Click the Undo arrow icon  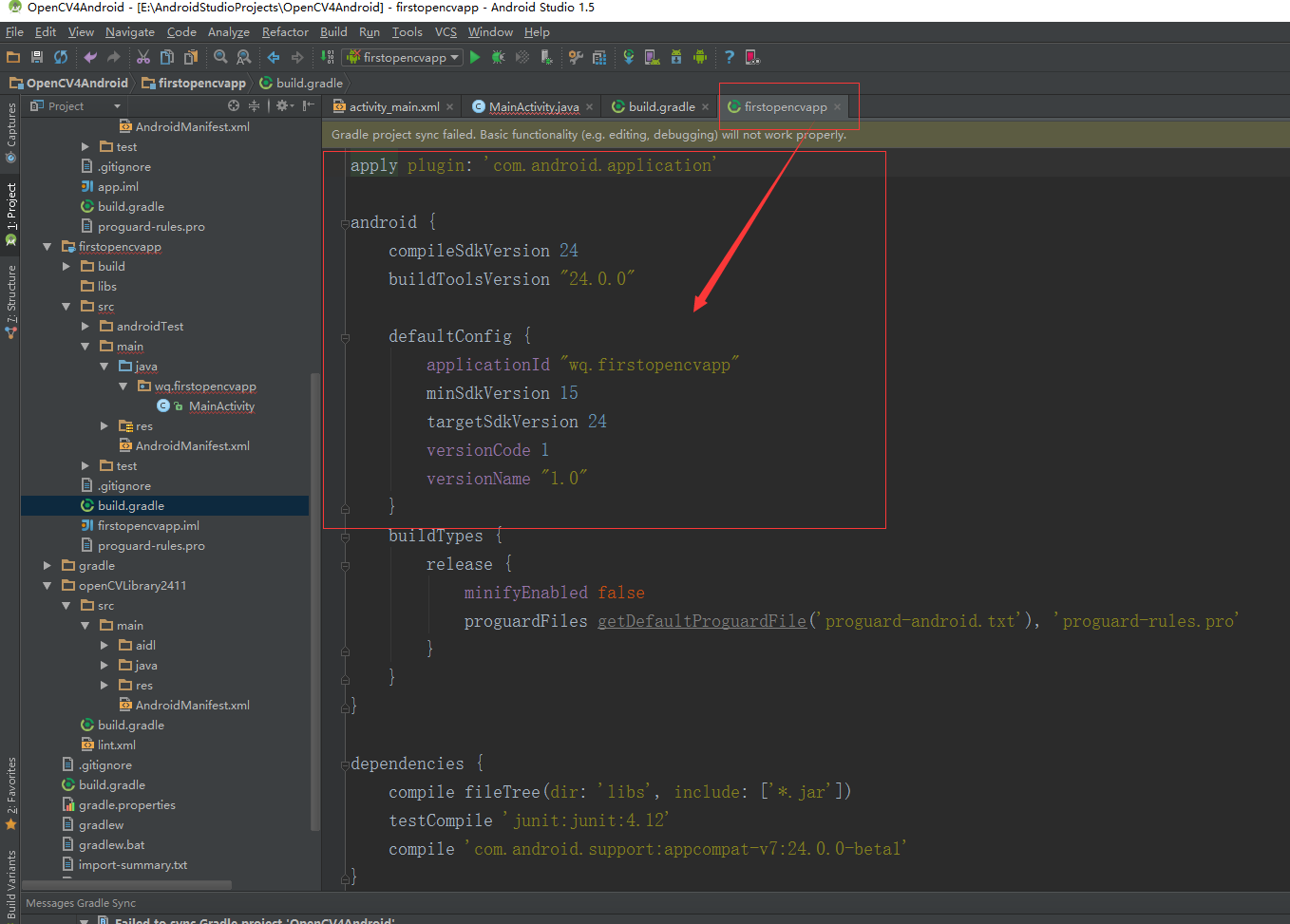(90, 57)
